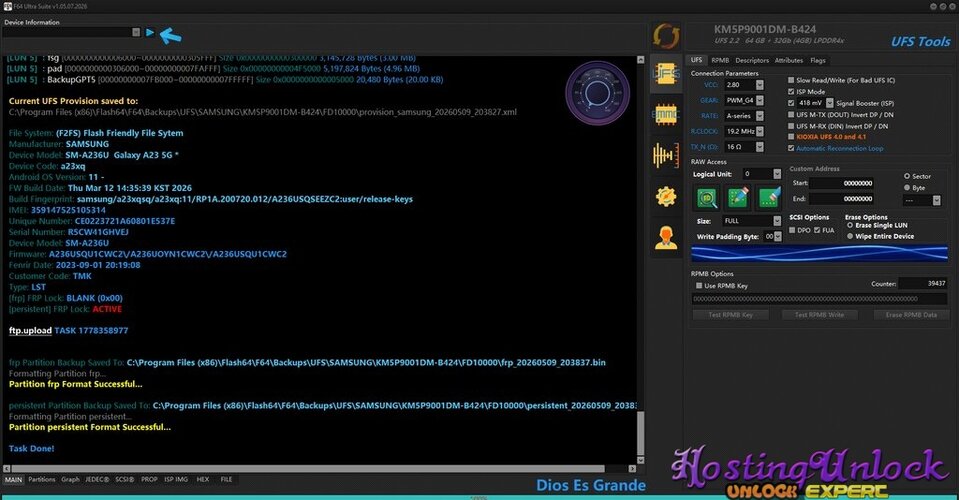The image size is (959, 500).
Task: Open the Write Padding Byte dropdown
Action: (x=778, y=237)
